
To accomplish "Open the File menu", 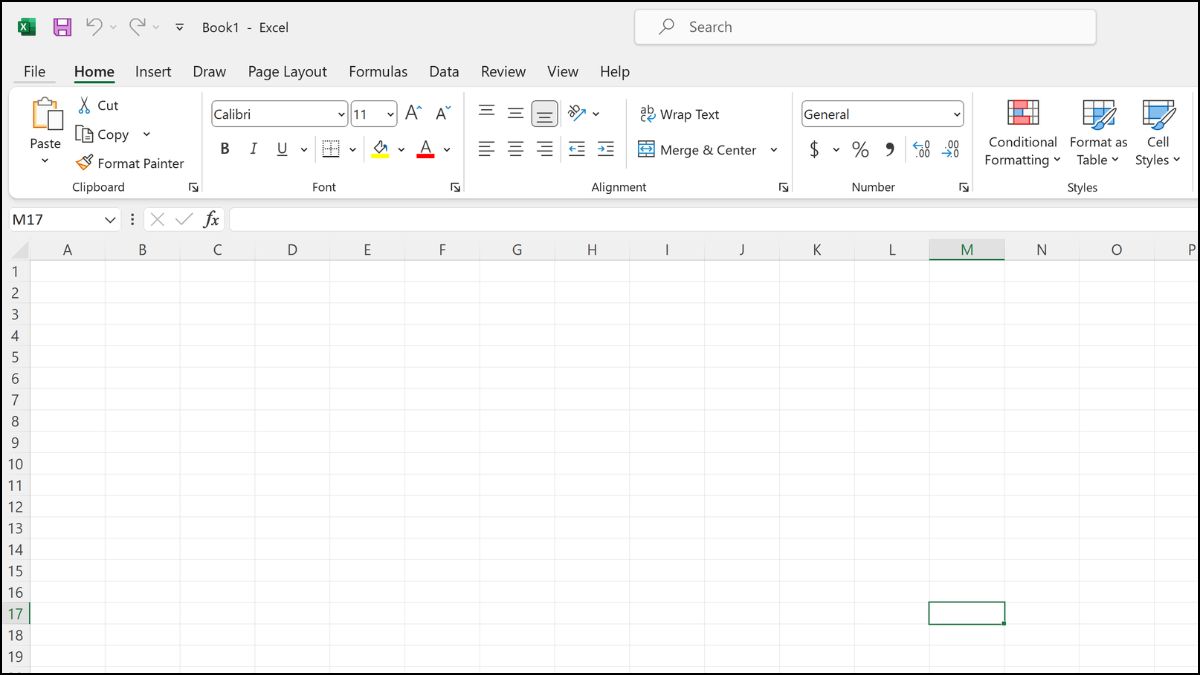I will (x=35, y=71).
